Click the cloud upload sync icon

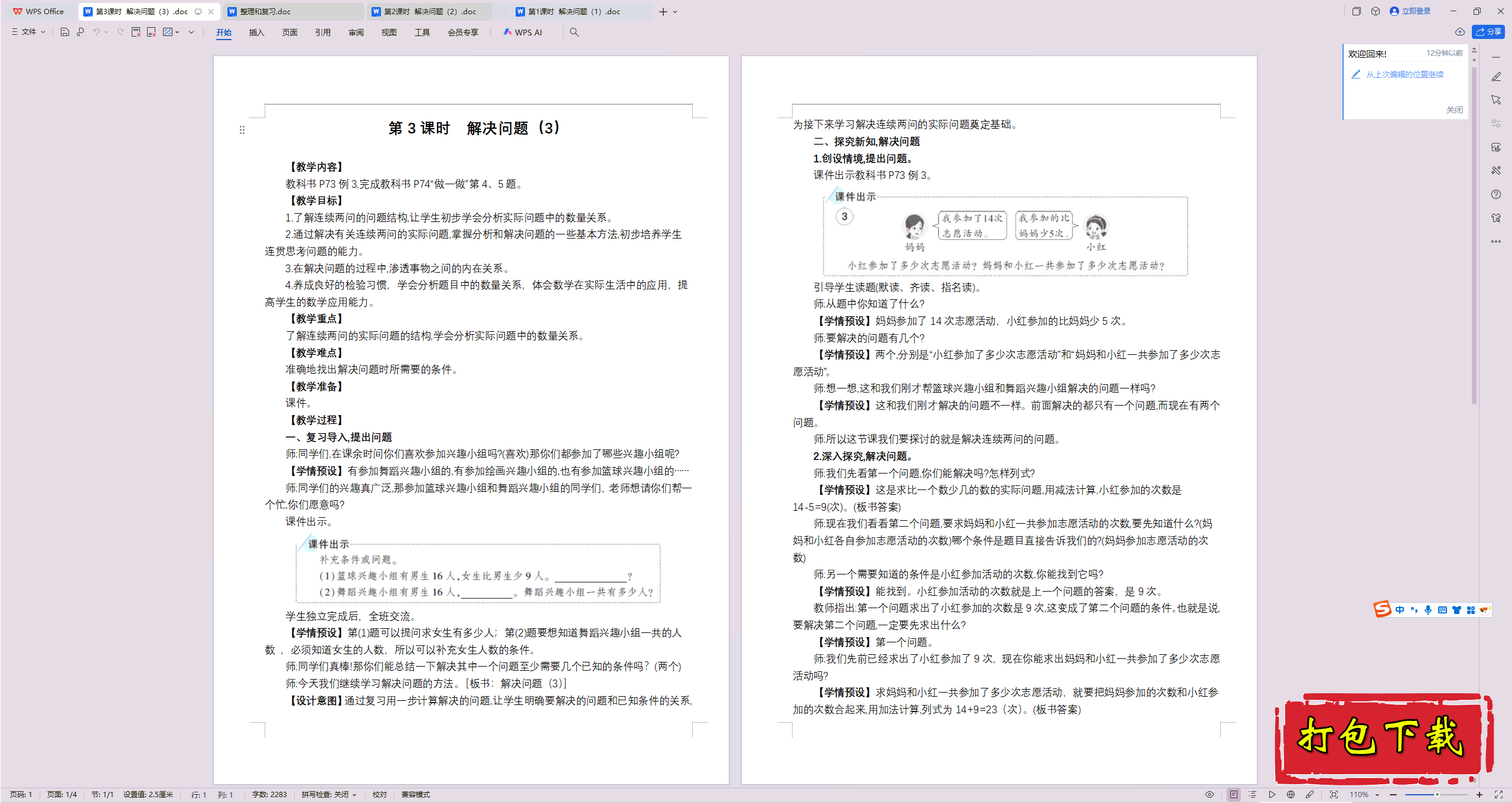pos(1460,32)
